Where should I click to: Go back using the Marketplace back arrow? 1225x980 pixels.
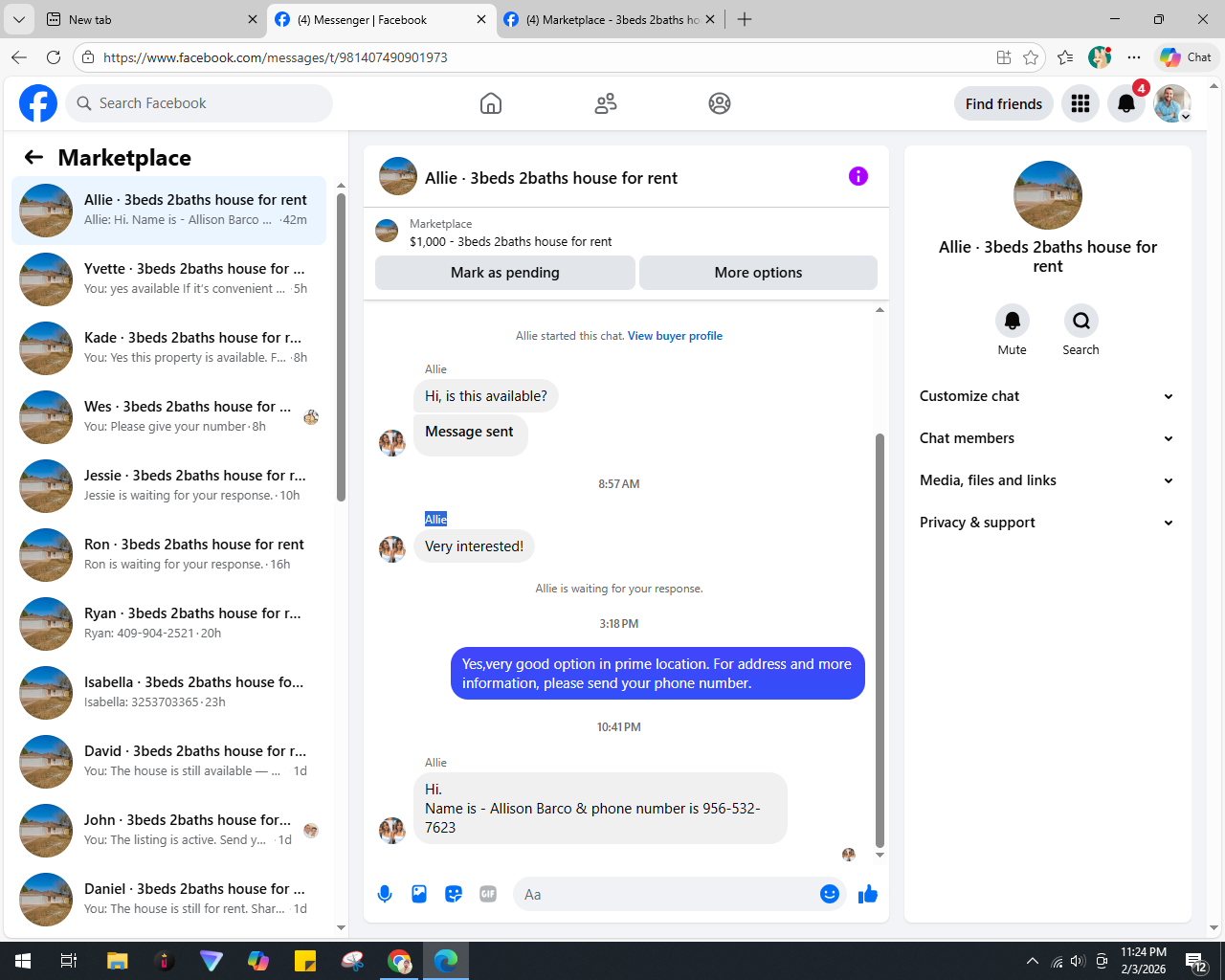tap(34, 158)
